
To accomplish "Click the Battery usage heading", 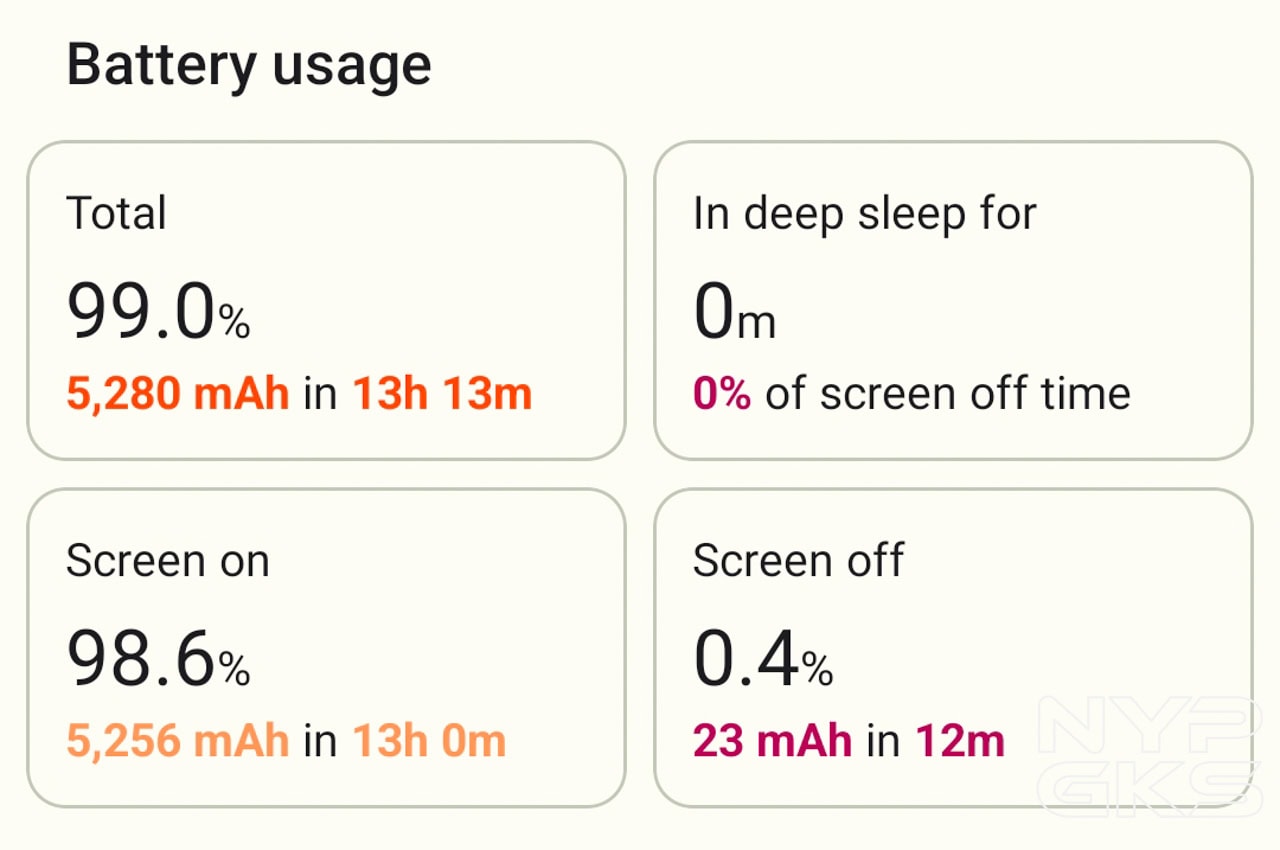I will (248, 66).
